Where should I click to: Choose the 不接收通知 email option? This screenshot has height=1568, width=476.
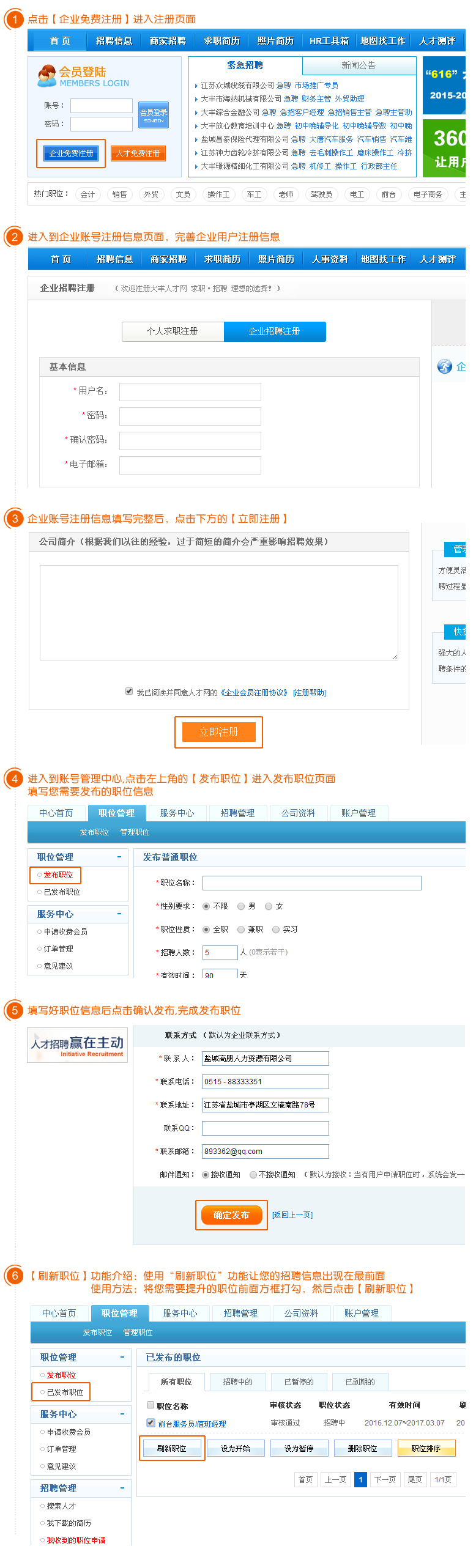click(x=253, y=1175)
